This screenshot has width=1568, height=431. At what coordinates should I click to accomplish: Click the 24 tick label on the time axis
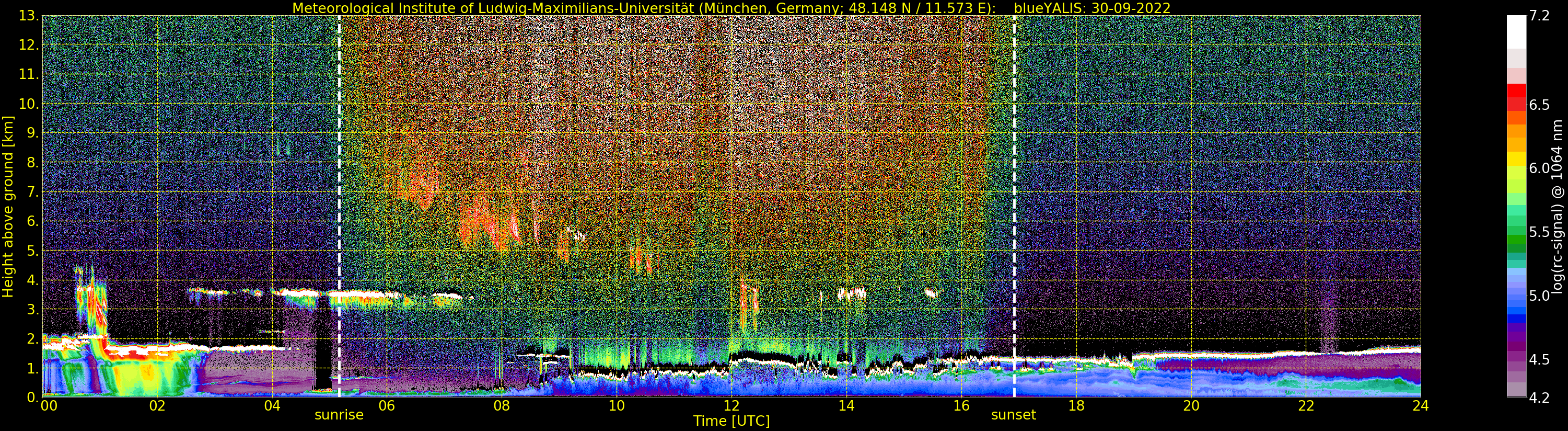(x=1421, y=406)
